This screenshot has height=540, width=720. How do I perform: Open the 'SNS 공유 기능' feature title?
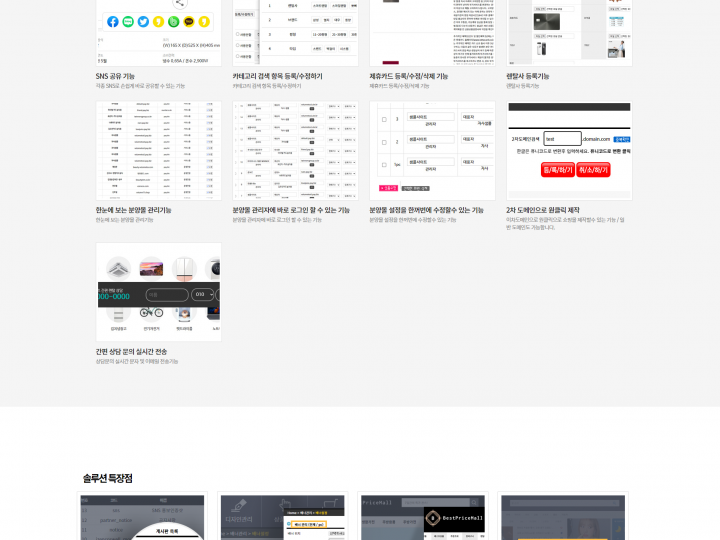point(115,76)
